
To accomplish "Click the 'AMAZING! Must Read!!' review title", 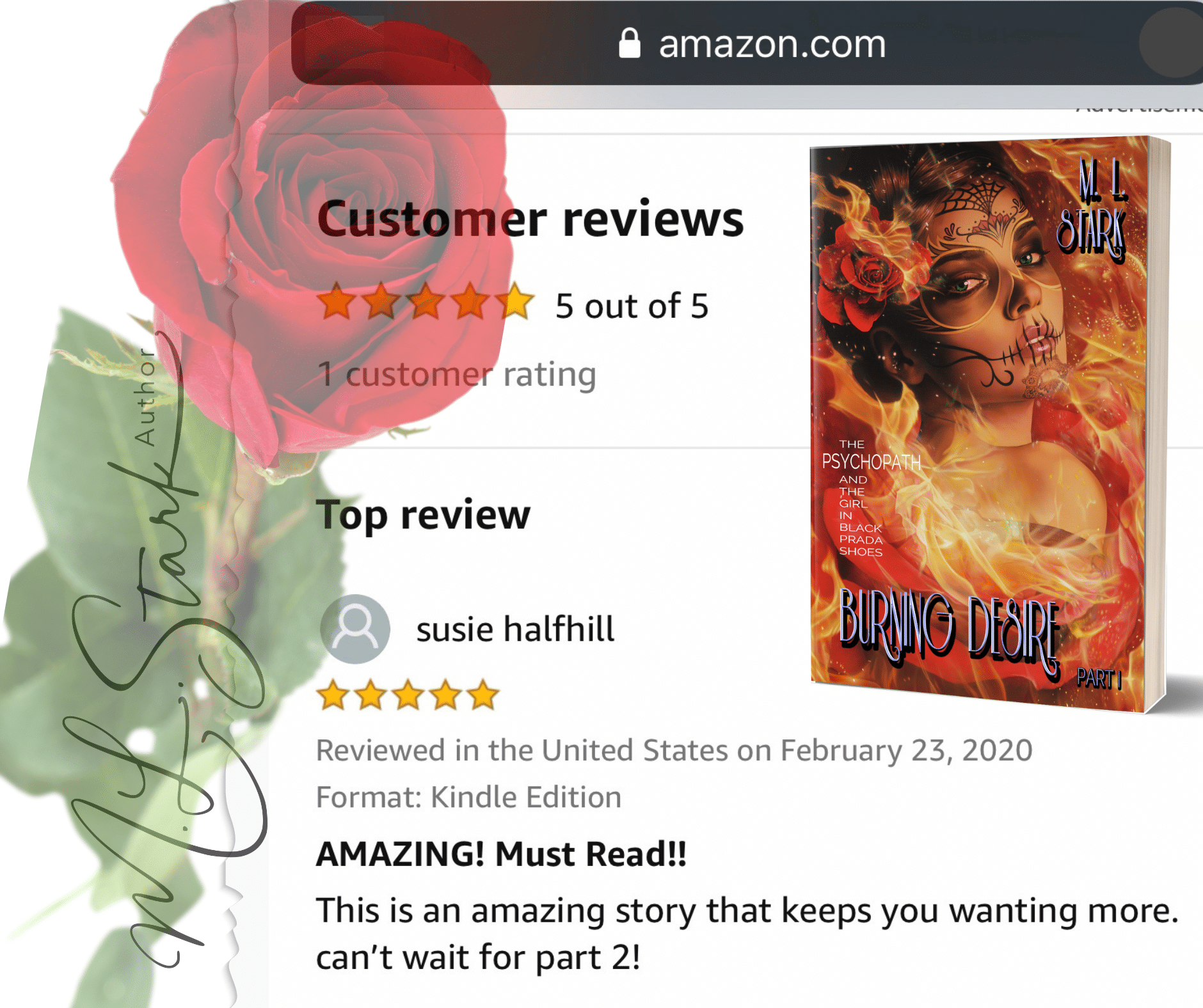I will pyautogui.click(x=501, y=854).
